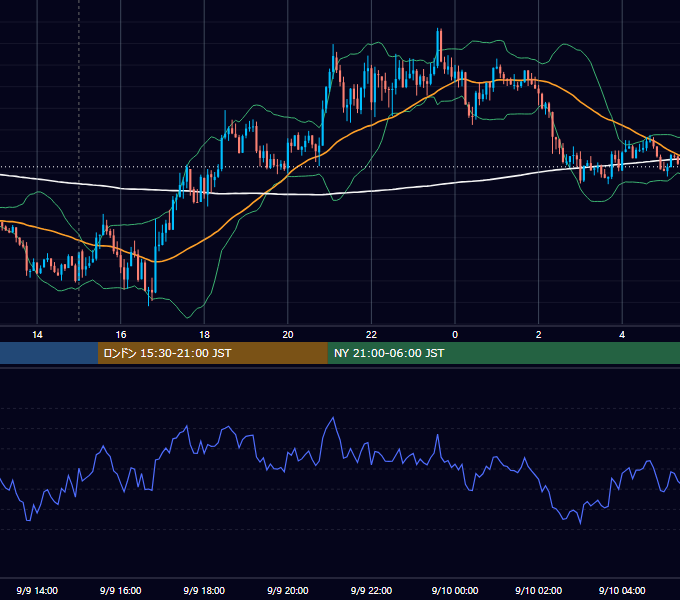Click the 16 hour label on chart axis
The width and height of the screenshot is (680, 600).
121,335
